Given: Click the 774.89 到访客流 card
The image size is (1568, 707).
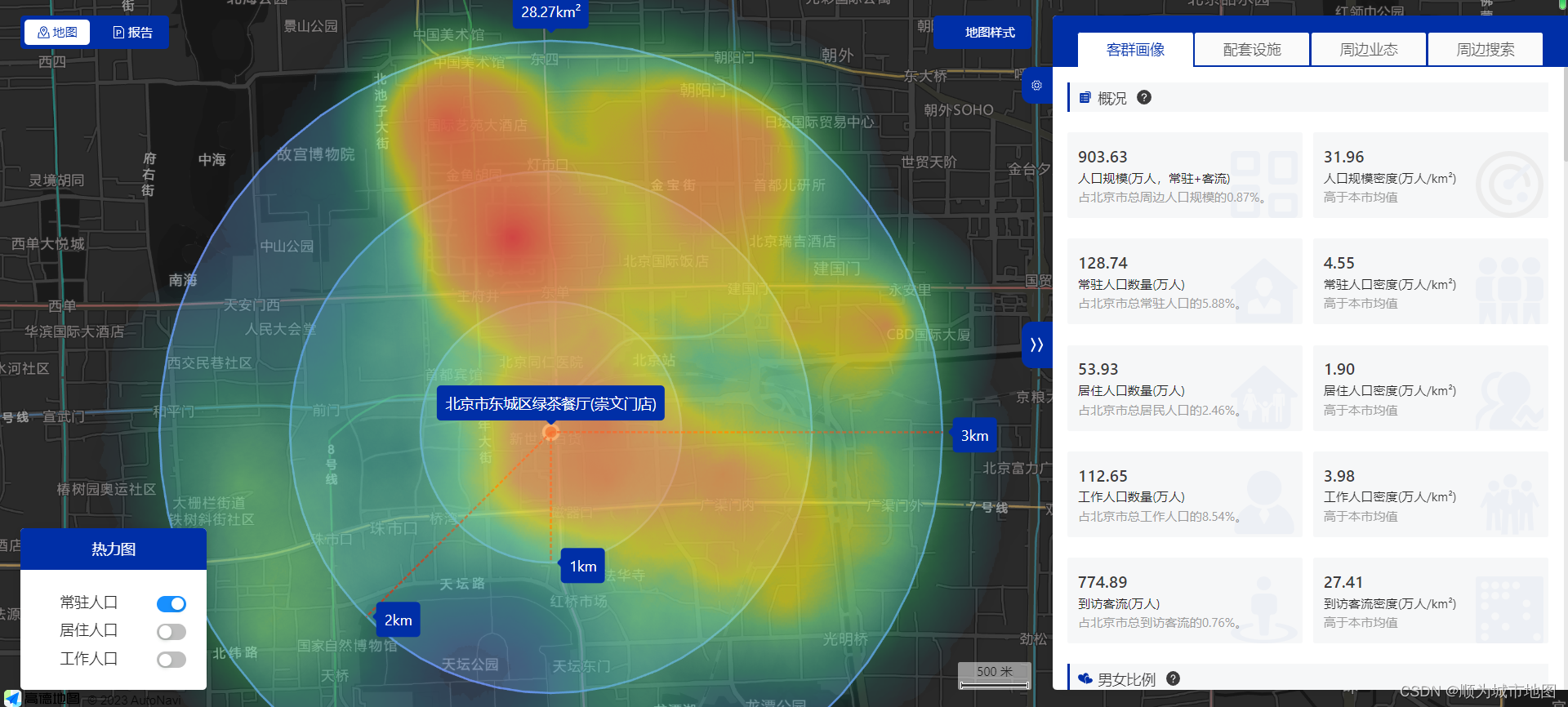Looking at the screenshot, I should (1184, 600).
